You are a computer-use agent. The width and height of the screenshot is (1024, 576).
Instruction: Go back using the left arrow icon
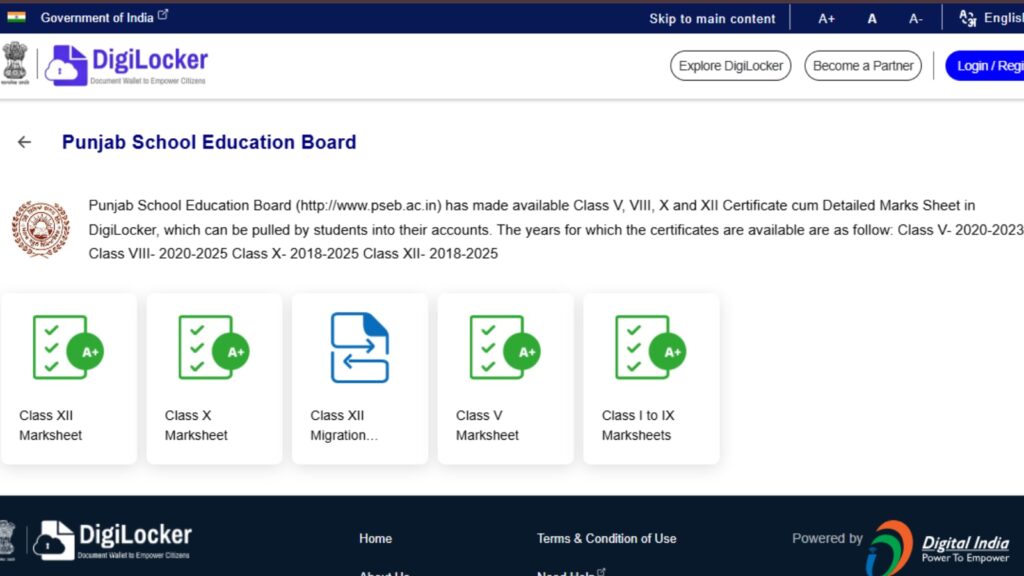pyautogui.click(x=24, y=142)
